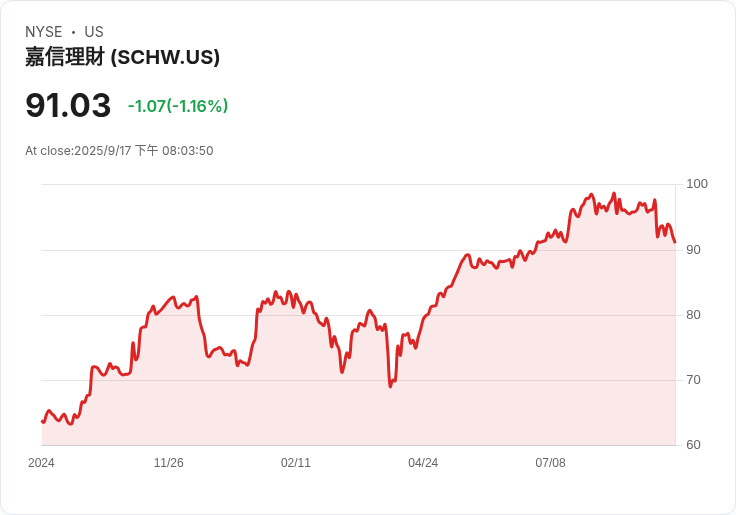
Task: Select the 11/26 date label on x-axis
Action: [169, 463]
